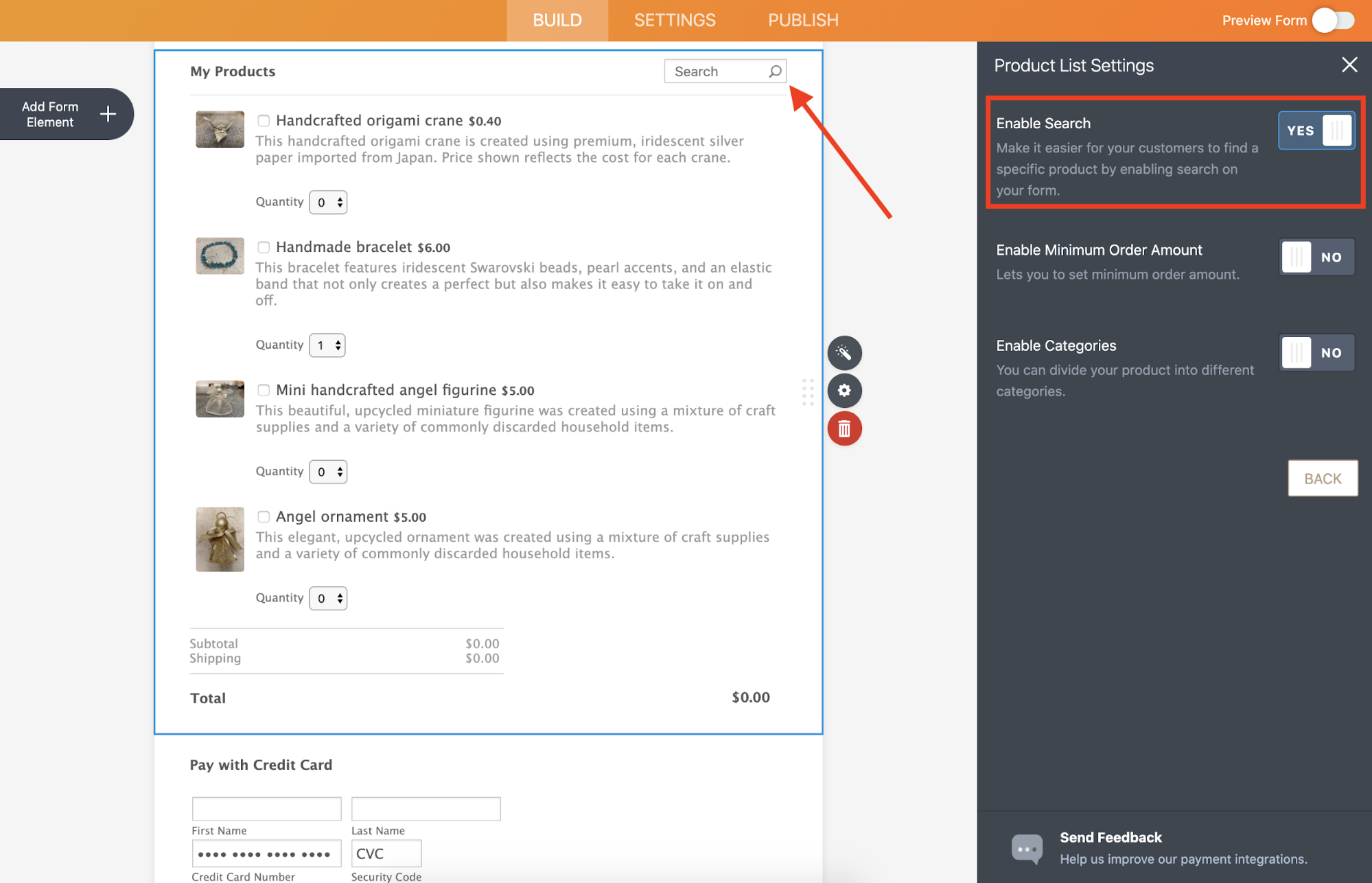Image resolution: width=1372 pixels, height=883 pixels.
Task: Click the six-dot drag handle icon
Action: (808, 392)
